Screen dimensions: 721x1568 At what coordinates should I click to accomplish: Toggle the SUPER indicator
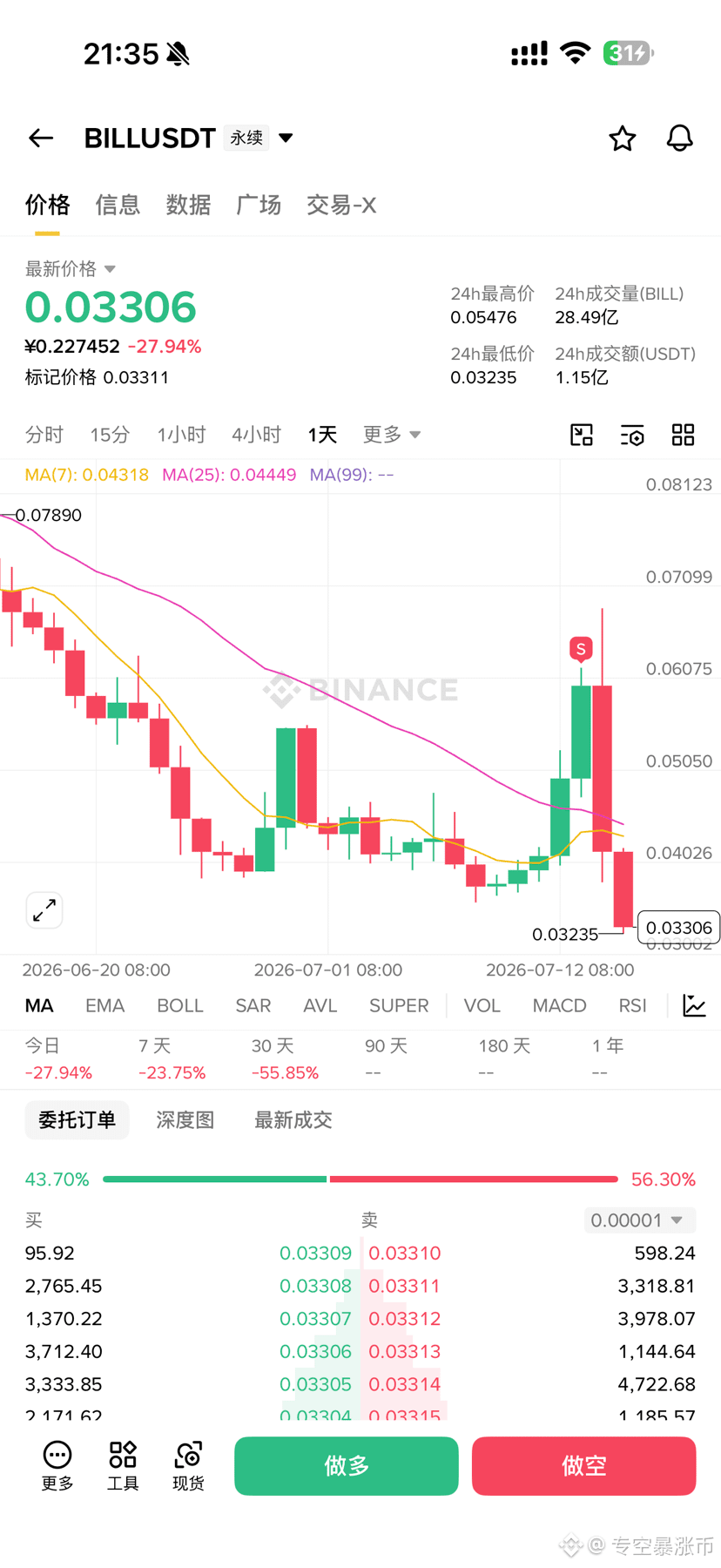point(399,1005)
